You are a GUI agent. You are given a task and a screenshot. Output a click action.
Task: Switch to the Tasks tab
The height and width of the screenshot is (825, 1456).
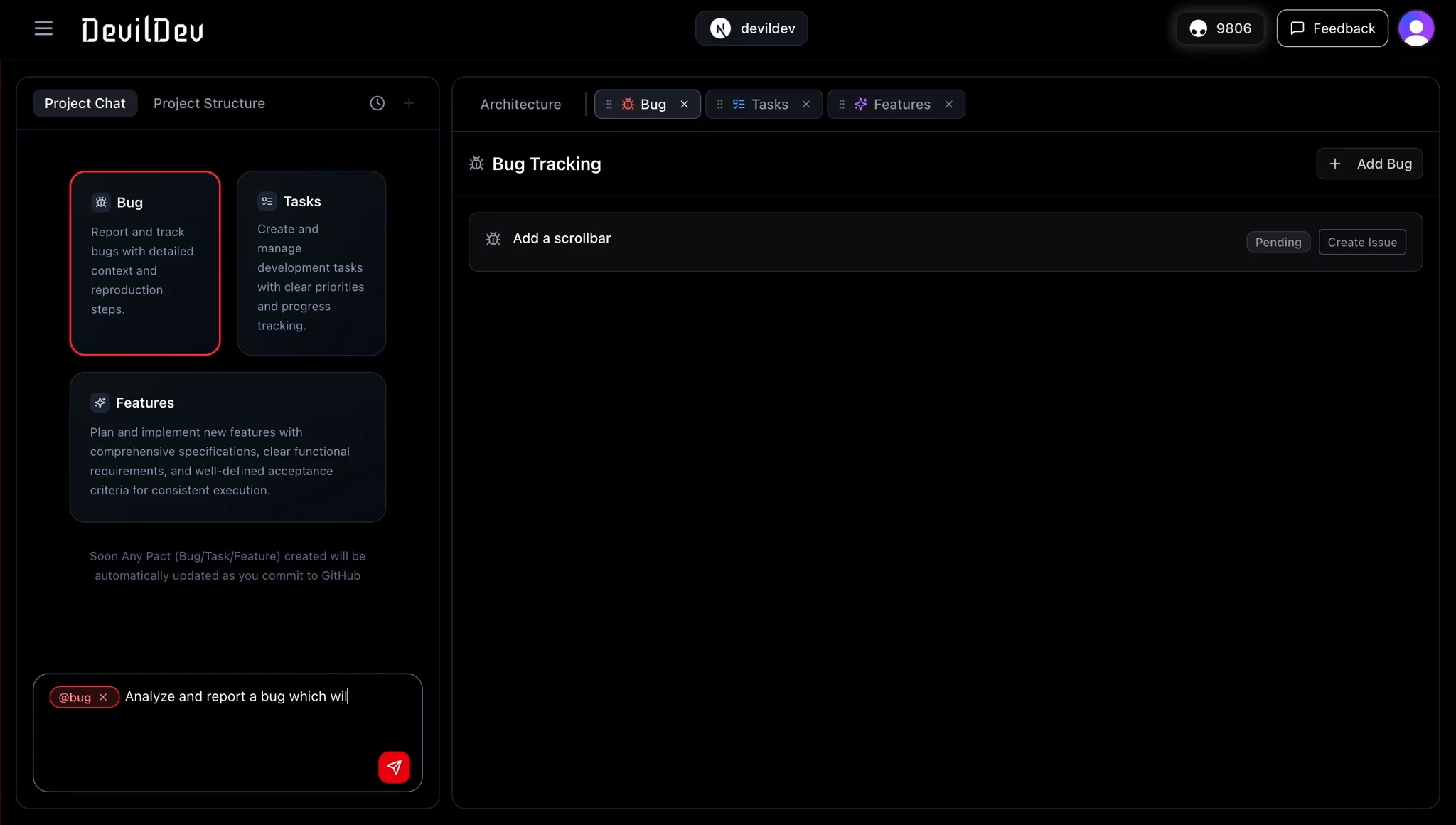click(769, 104)
